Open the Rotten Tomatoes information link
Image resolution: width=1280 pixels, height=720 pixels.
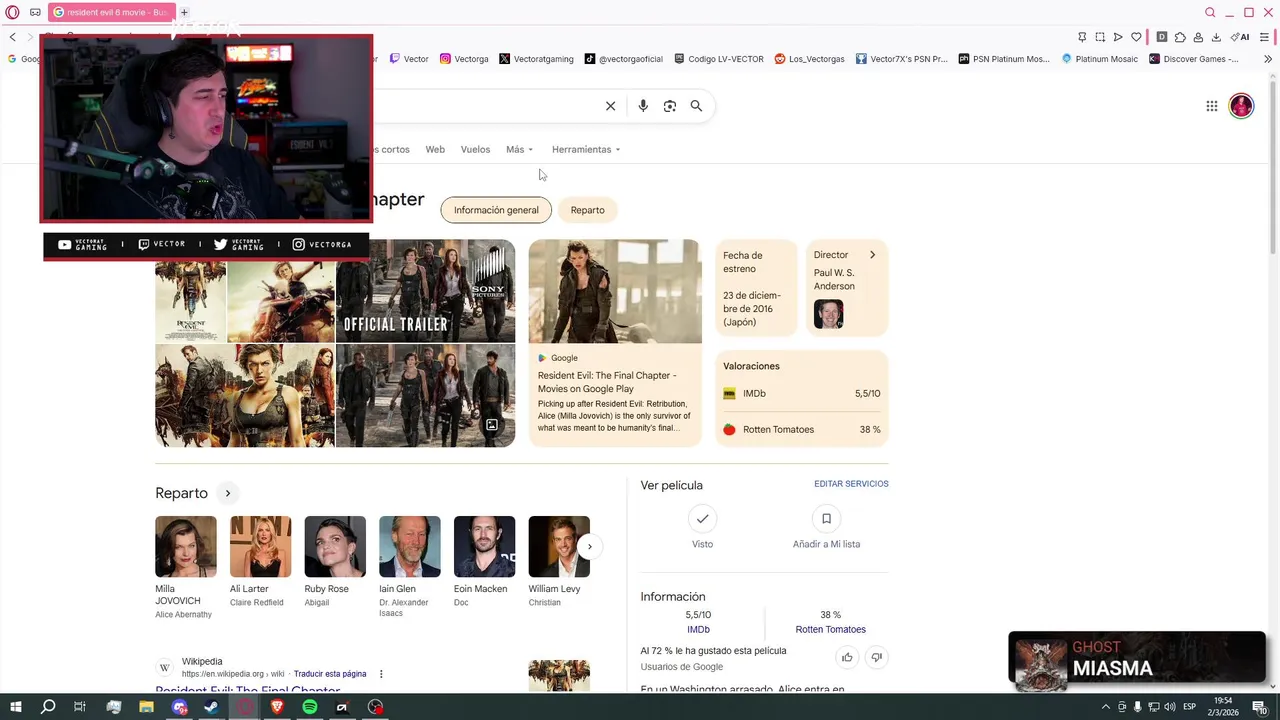click(x=830, y=629)
